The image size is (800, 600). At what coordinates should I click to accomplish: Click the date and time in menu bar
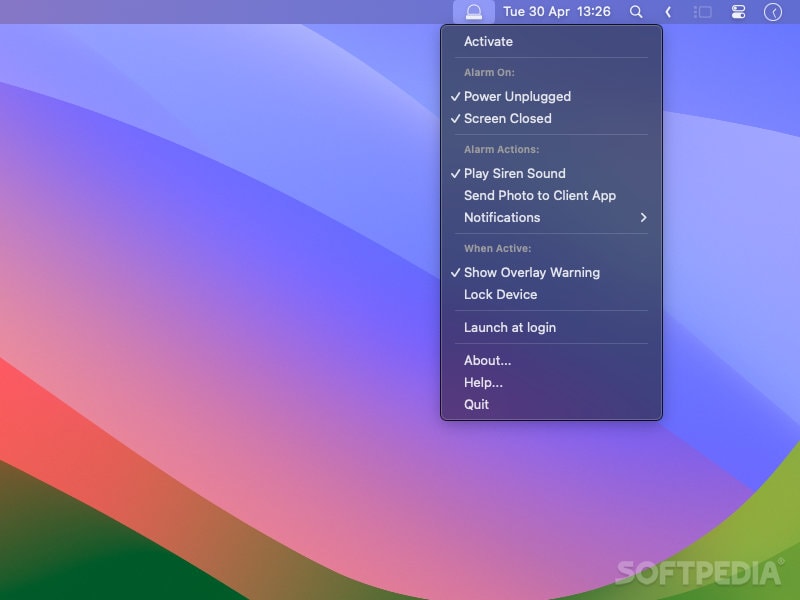tap(556, 12)
